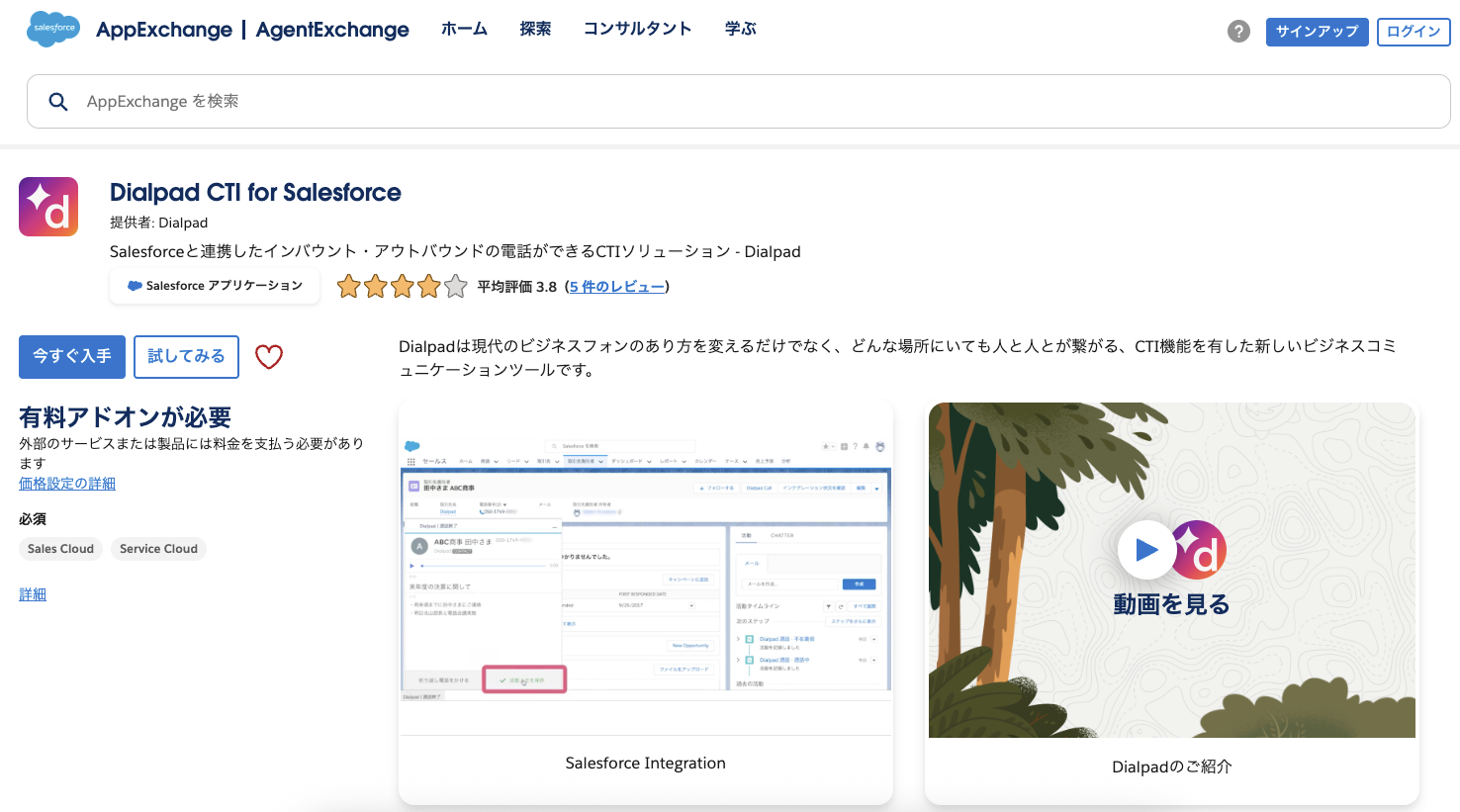Click the star rating display

point(402,287)
